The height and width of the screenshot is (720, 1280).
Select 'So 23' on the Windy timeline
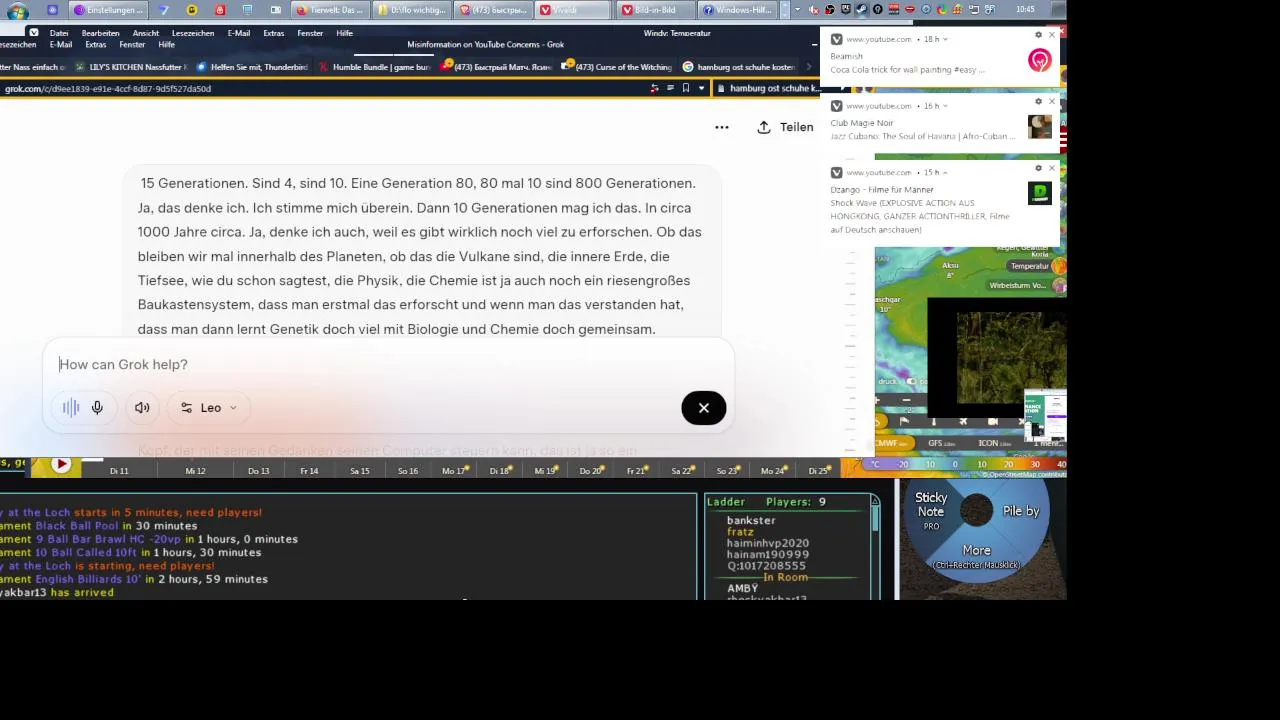click(x=727, y=471)
